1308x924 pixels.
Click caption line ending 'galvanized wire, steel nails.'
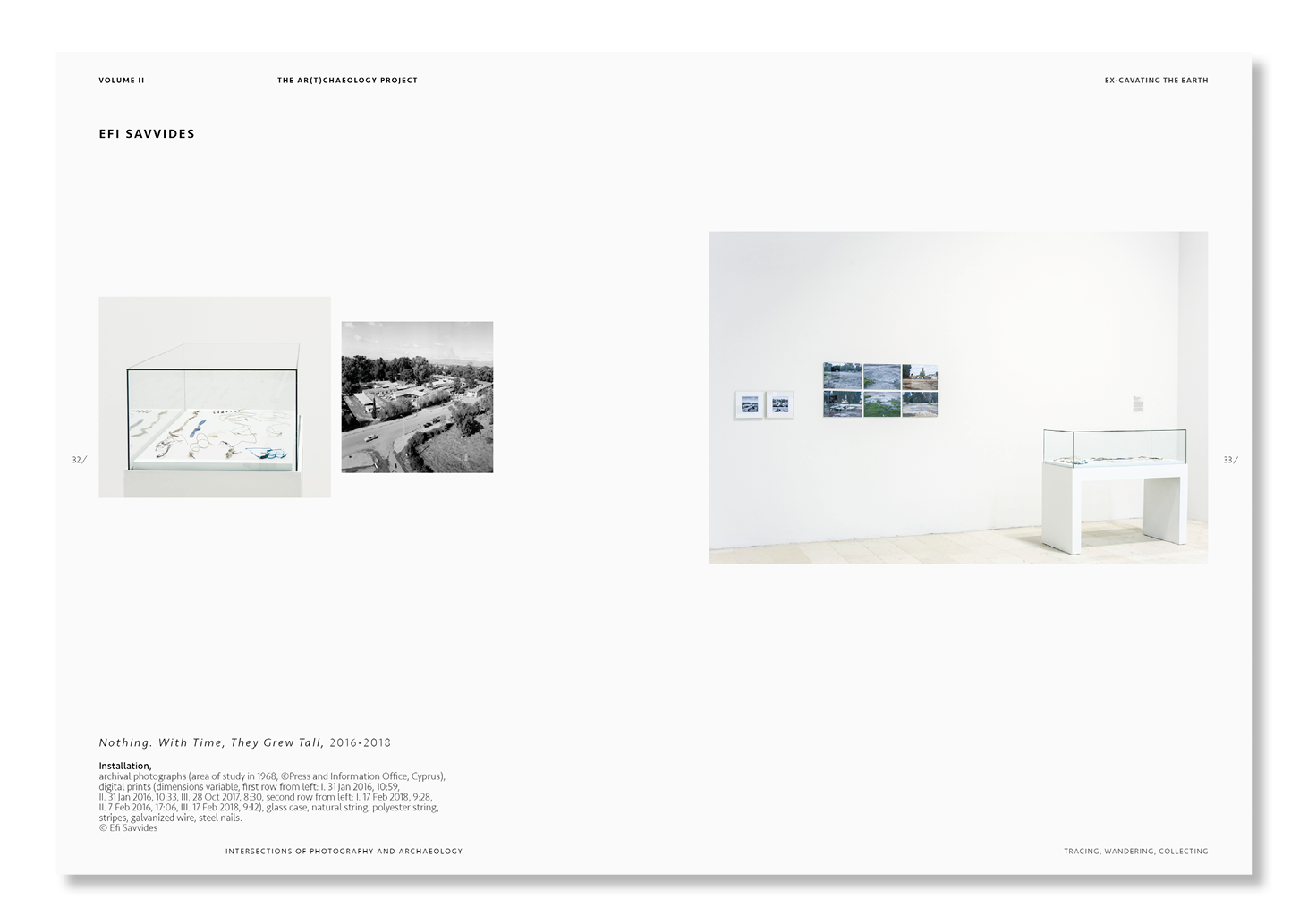click(170, 818)
